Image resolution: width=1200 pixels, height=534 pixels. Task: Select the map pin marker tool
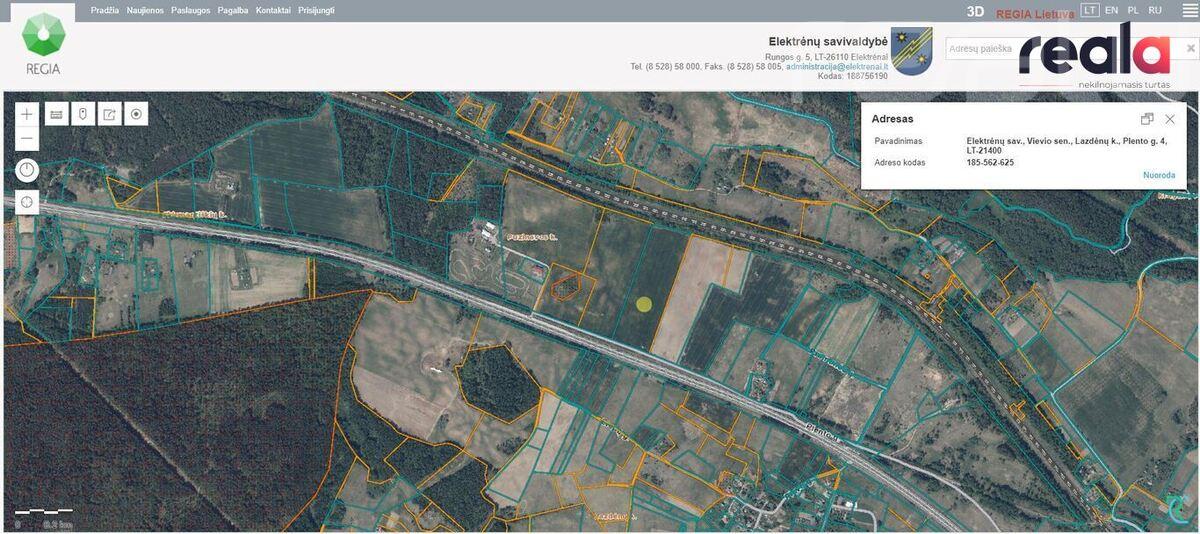(x=83, y=114)
